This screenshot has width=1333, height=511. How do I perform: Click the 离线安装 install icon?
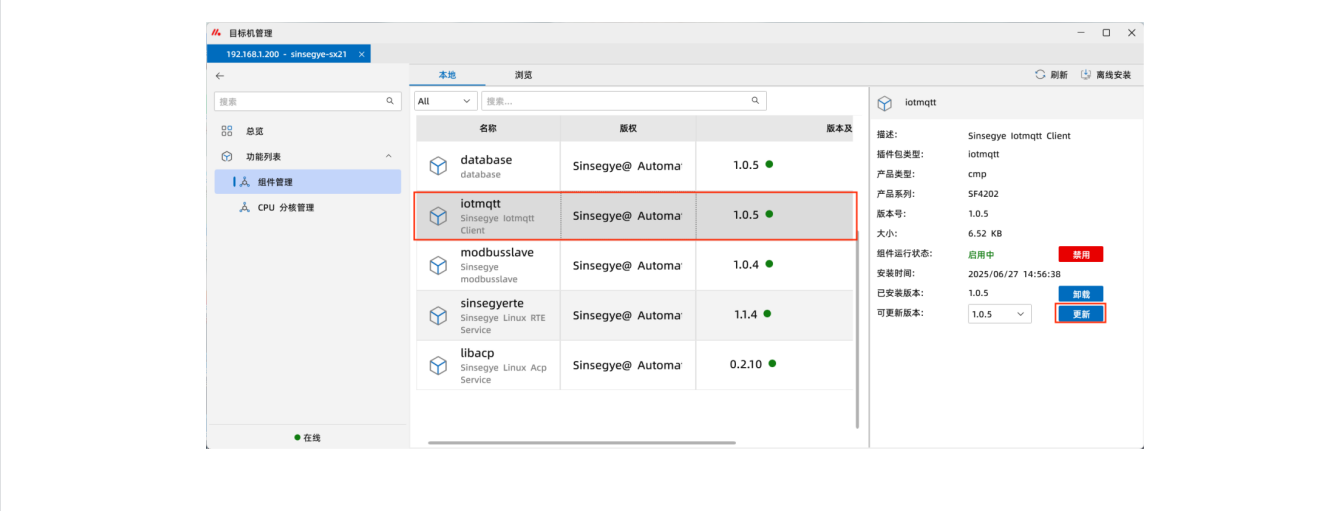point(1086,75)
